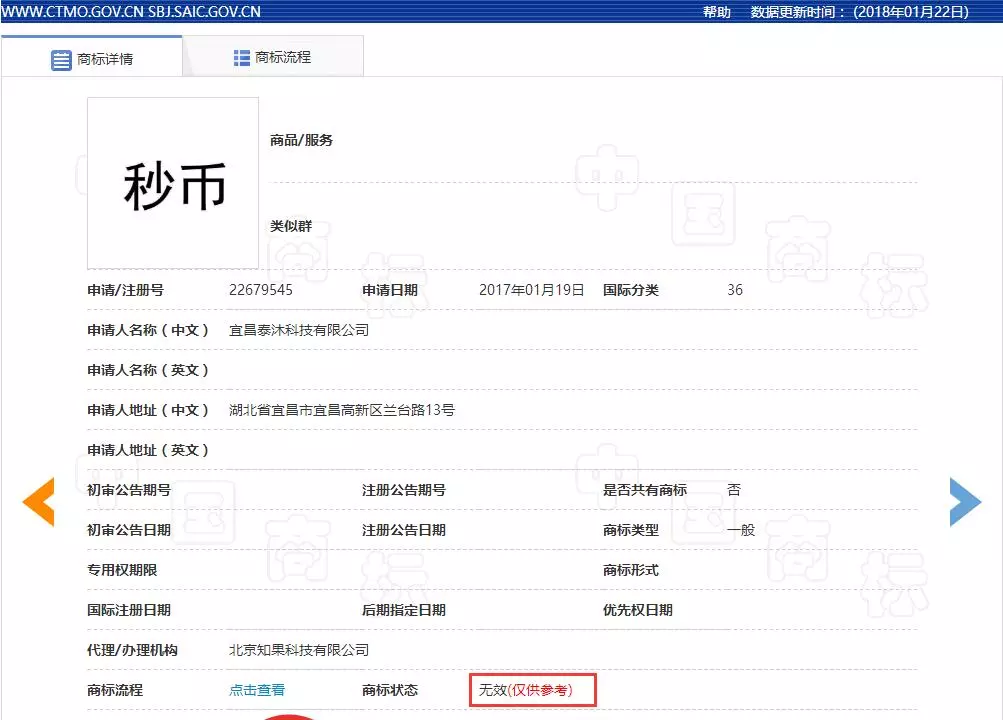Select registration number 22679545
The width and height of the screenshot is (1003, 720).
tap(261, 290)
